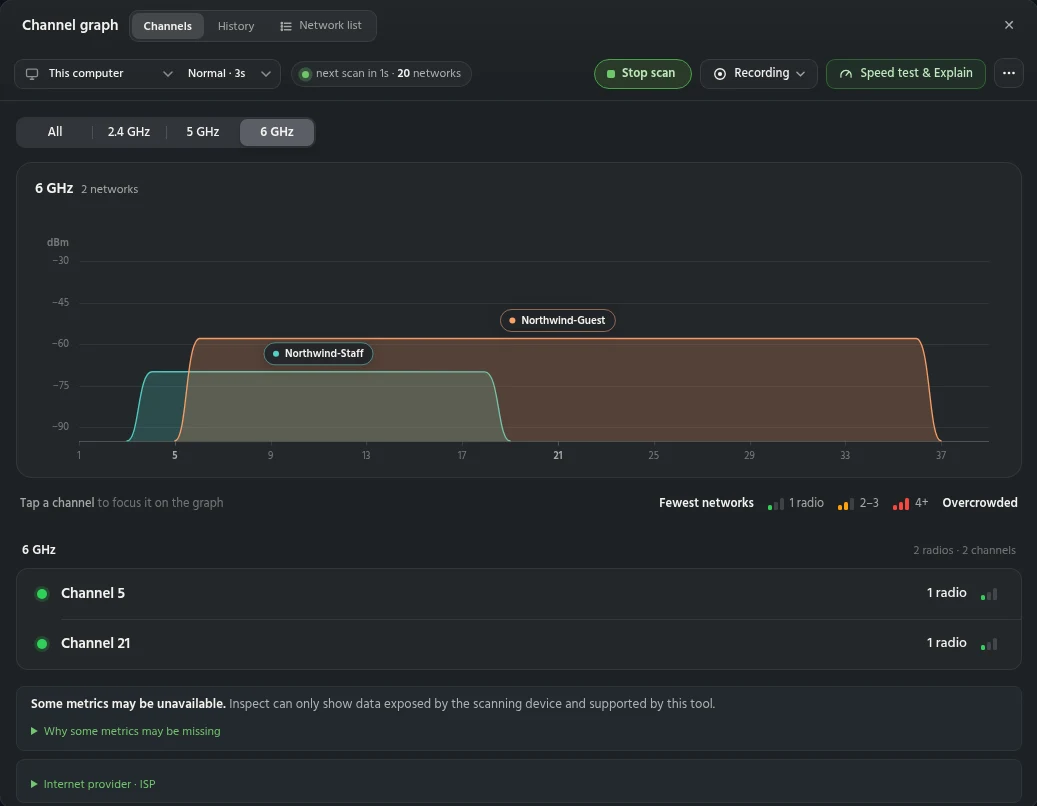The image size is (1037, 806).
Task: Click the "Overcrowded" legend label
Action: click(x=979, y=503)
